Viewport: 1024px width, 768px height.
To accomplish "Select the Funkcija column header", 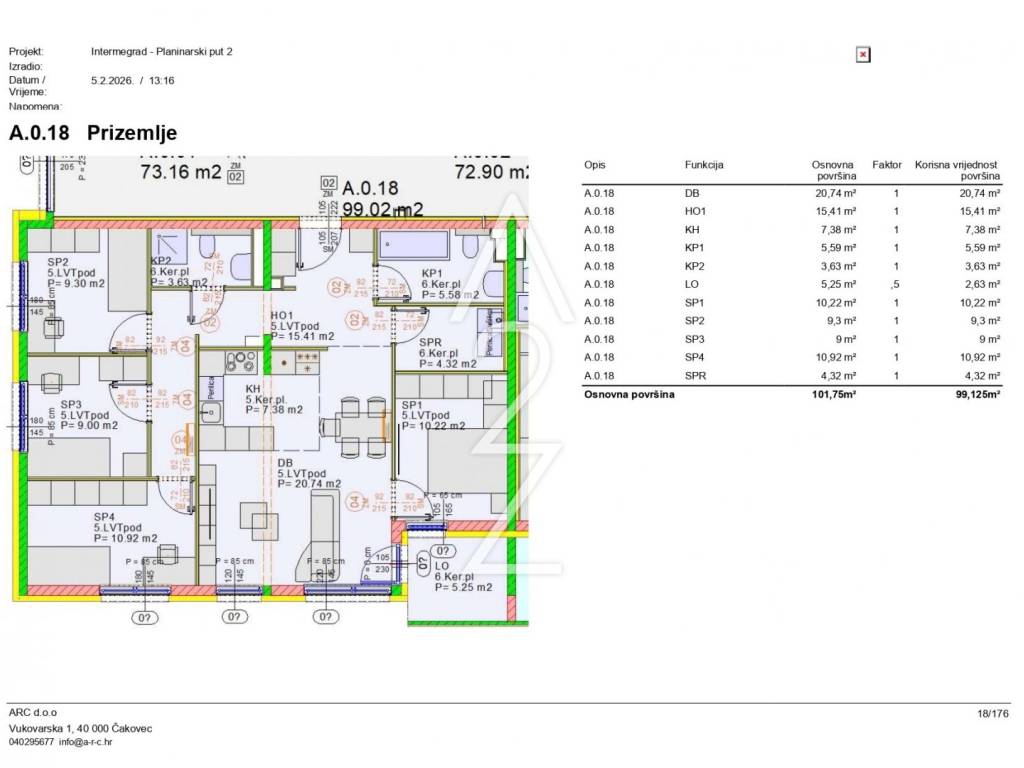I will tap(704, 165).
